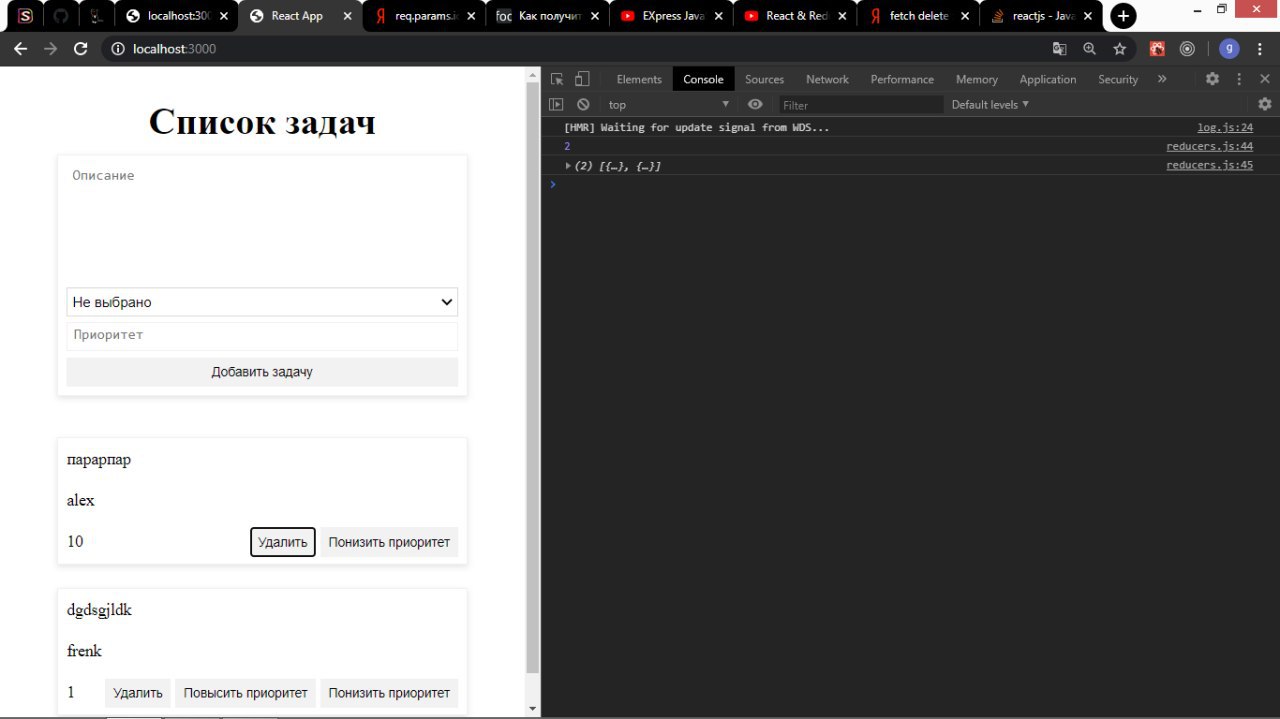
Task: Click the Добавить задачу button
Action: pyautogui.click(x=262, y=372)
